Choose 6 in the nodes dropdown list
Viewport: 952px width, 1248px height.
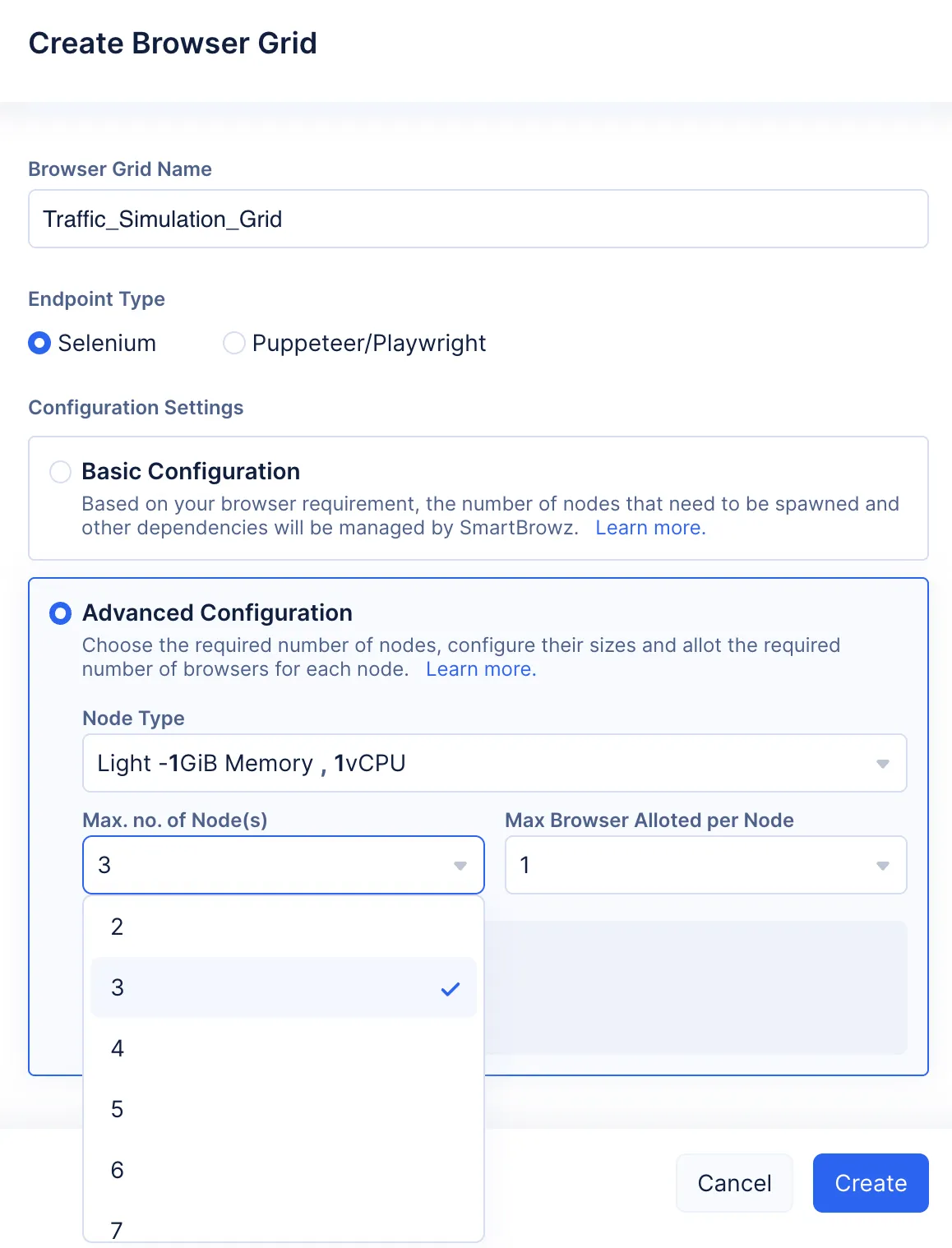[x=284, y=1170]
